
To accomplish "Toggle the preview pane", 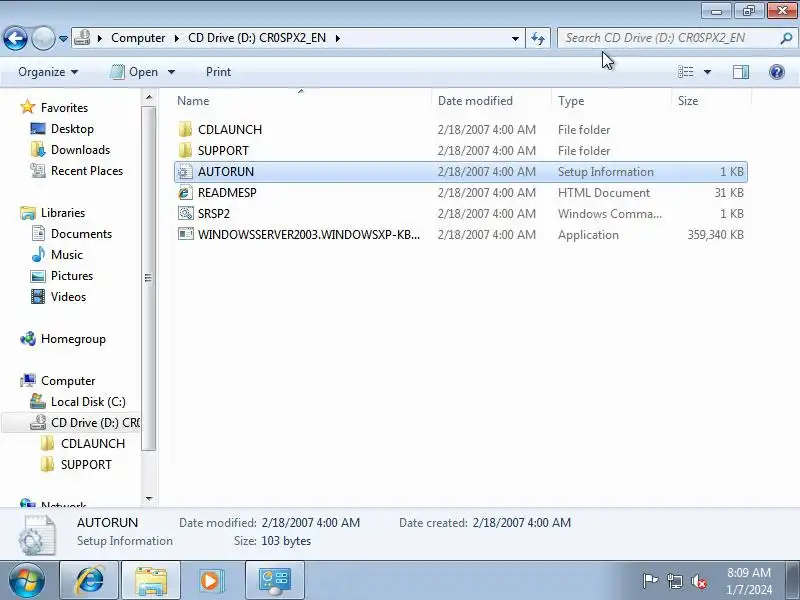I will pyautogui.click(x=741, y=72).
